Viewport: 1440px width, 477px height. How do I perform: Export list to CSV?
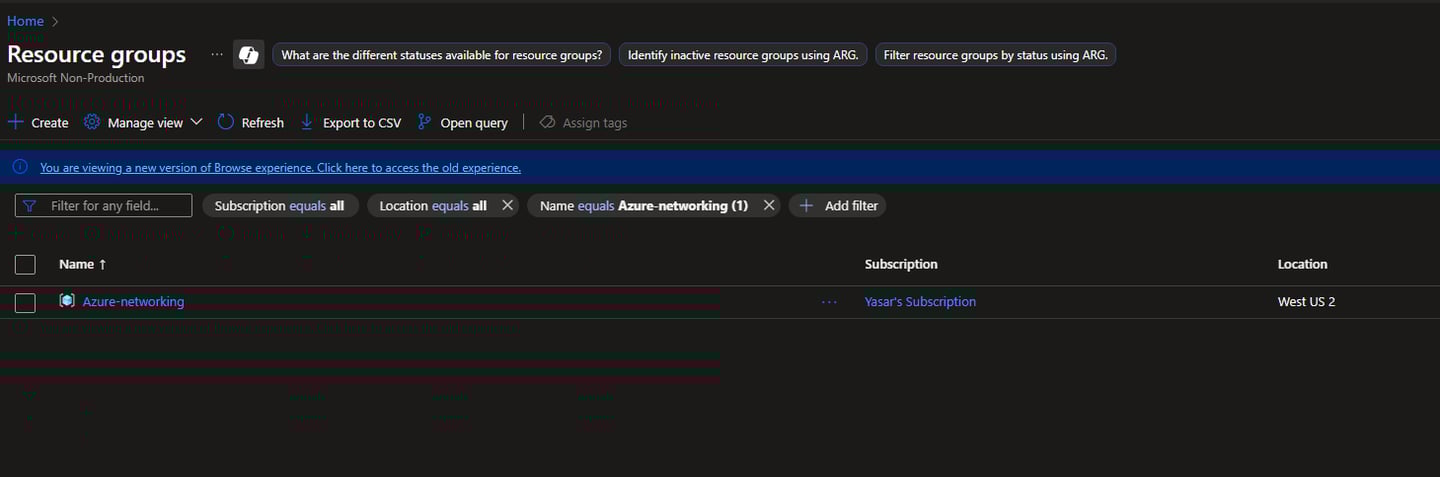click(x=351, y=123)
